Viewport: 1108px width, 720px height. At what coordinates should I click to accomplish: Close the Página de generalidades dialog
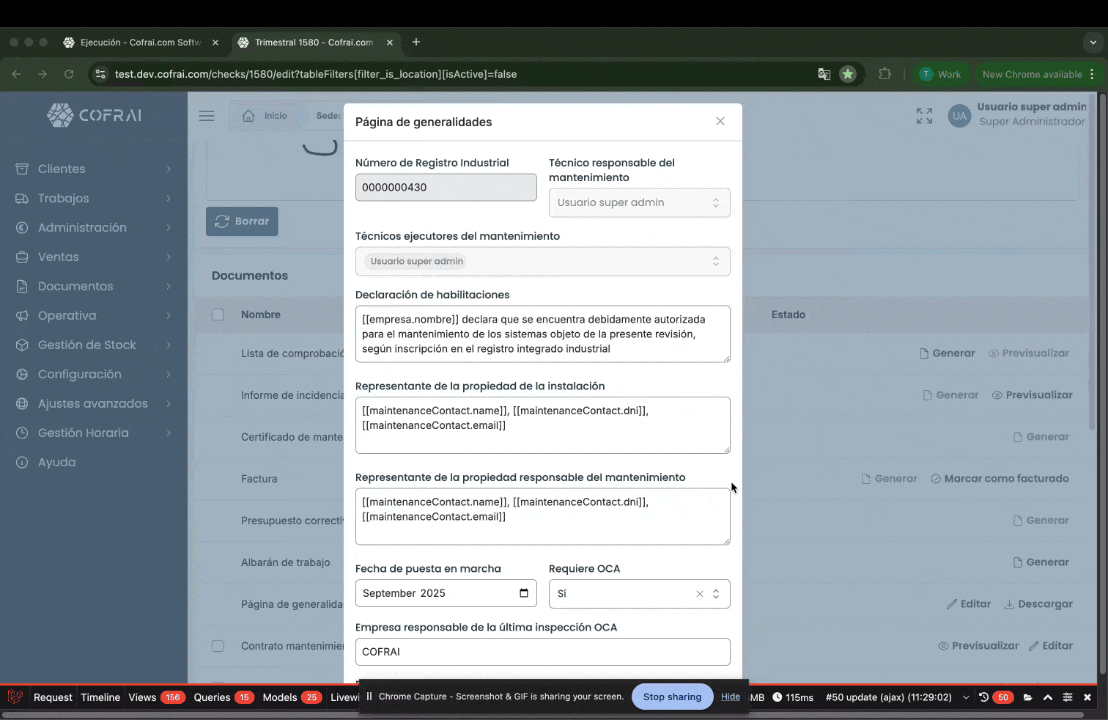click(x=720, y=121)
